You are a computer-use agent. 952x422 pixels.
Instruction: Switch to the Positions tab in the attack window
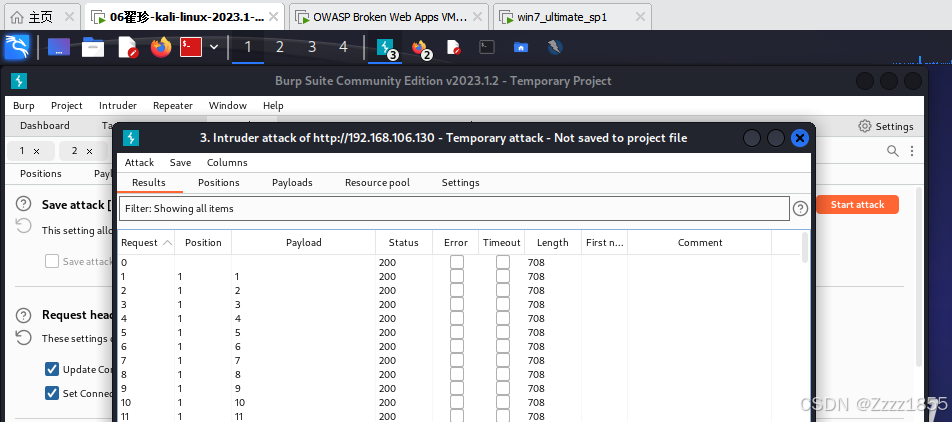tap(219, 183)
